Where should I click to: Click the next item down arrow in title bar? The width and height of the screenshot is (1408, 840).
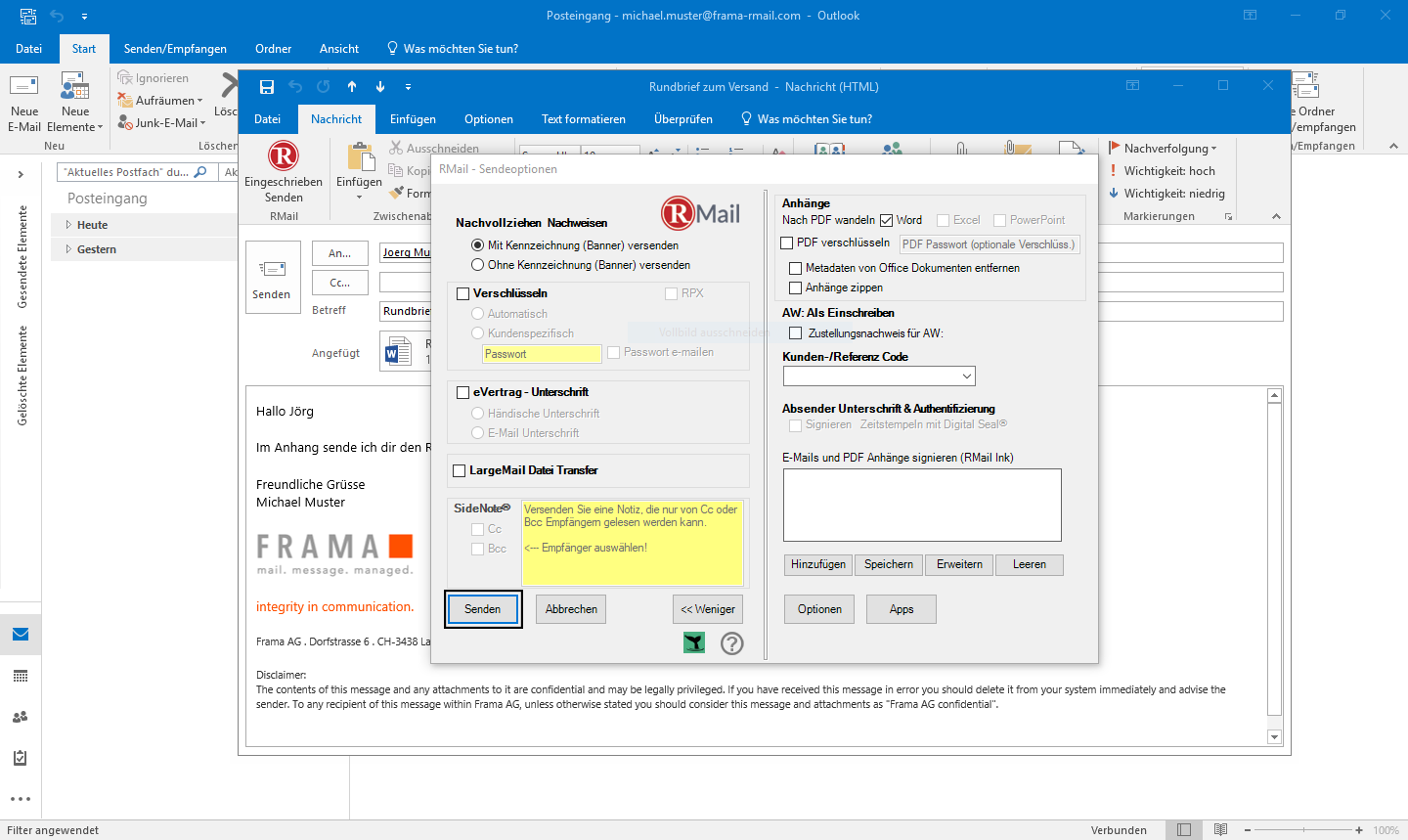(x=380, y=87)
